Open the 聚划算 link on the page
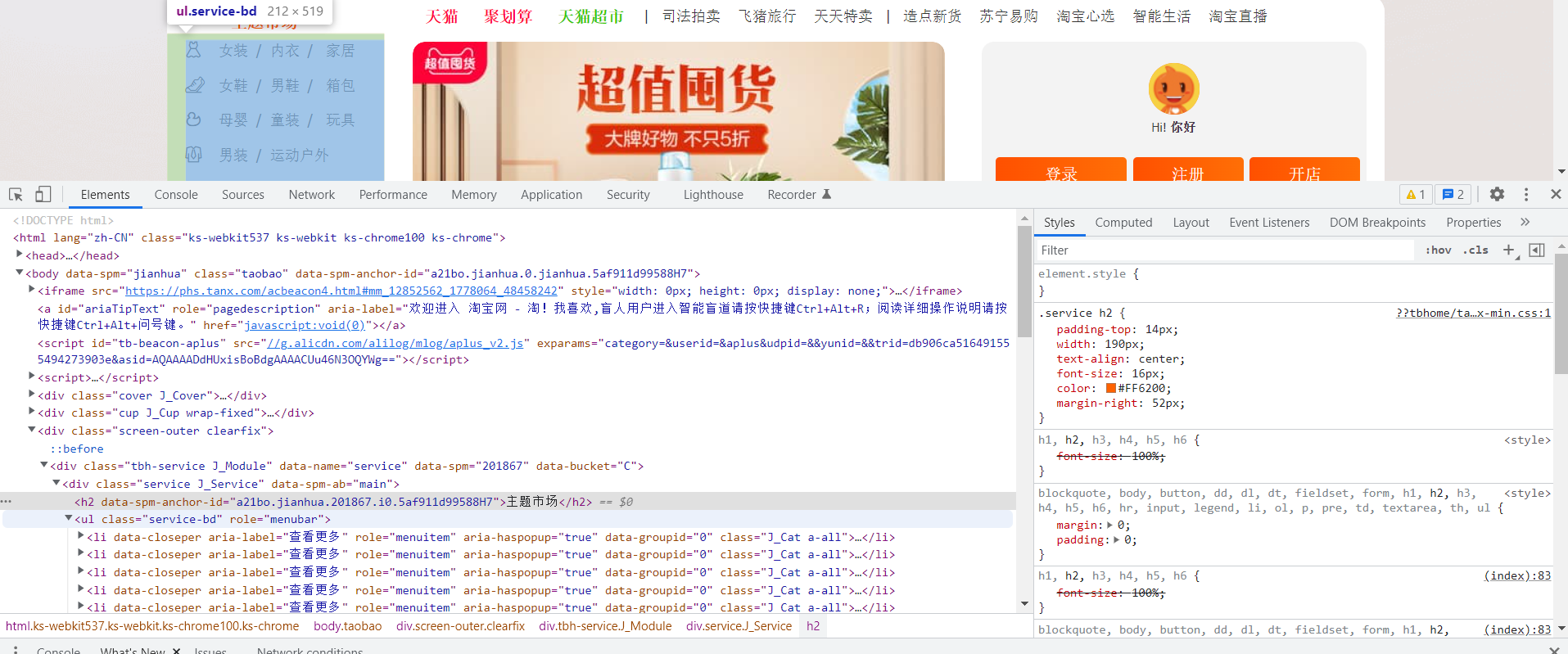Image resolution: width=1568 pixels, height=654 pixels. (508, 16)
